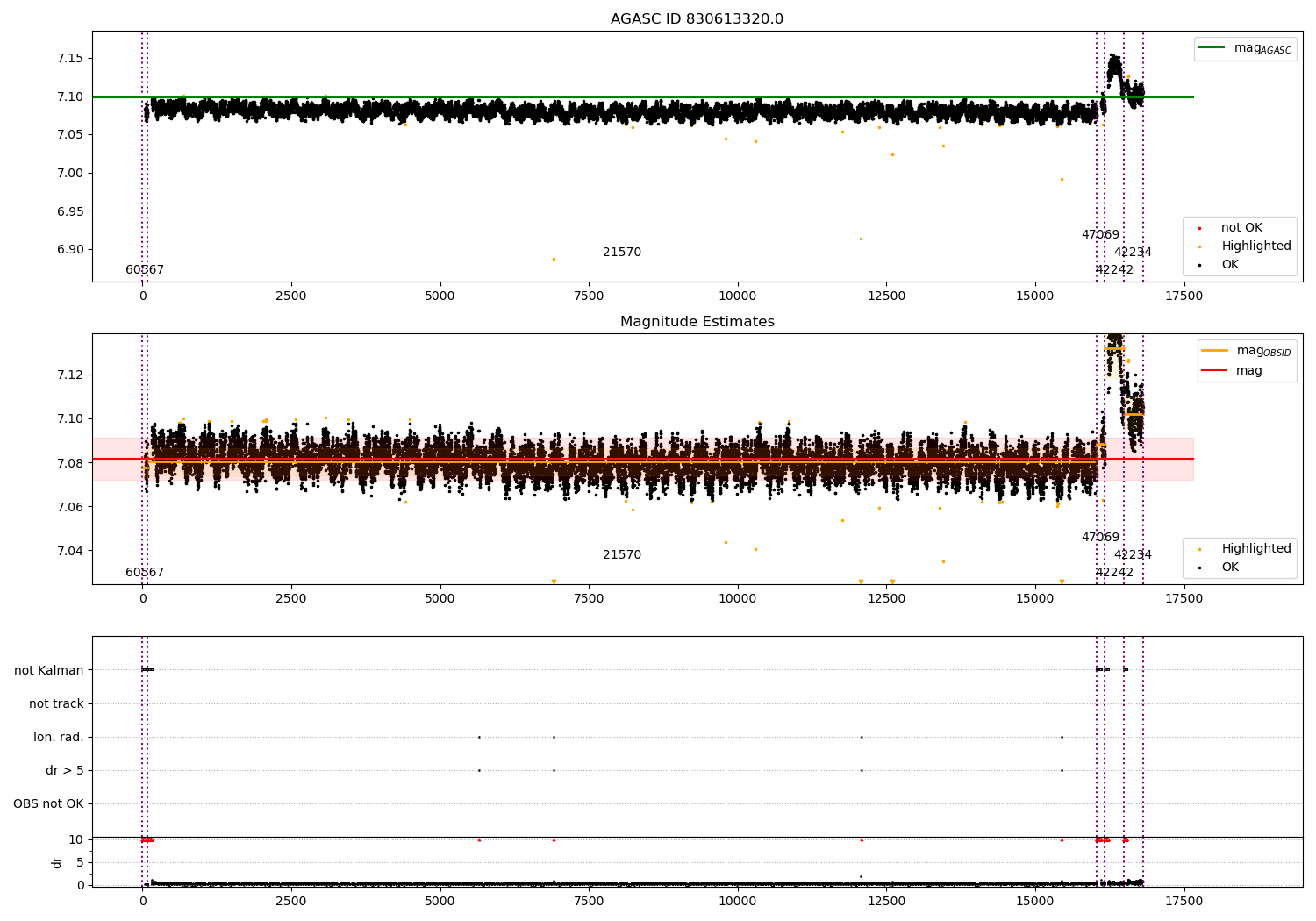Click black 'OK' legend marker in top plot
Screen dimensions: 1316x921
pos(1199,265)
